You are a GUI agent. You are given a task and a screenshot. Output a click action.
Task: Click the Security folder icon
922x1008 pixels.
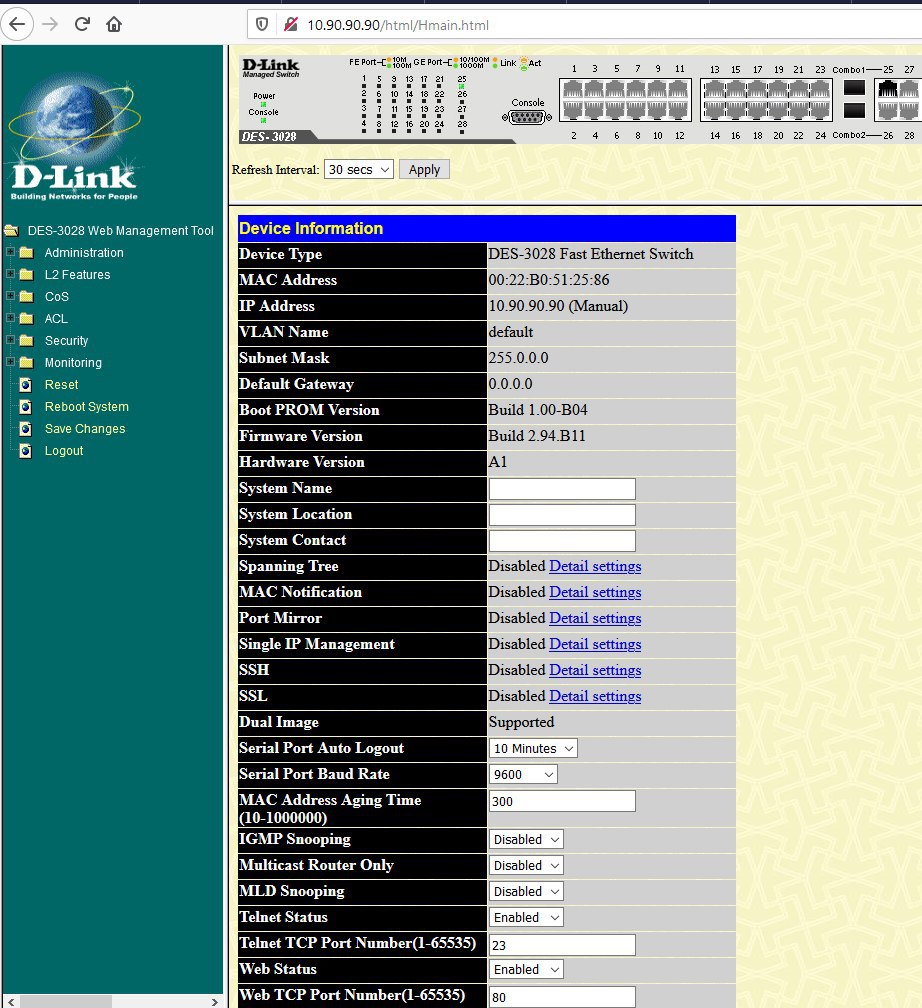point(26,340)
